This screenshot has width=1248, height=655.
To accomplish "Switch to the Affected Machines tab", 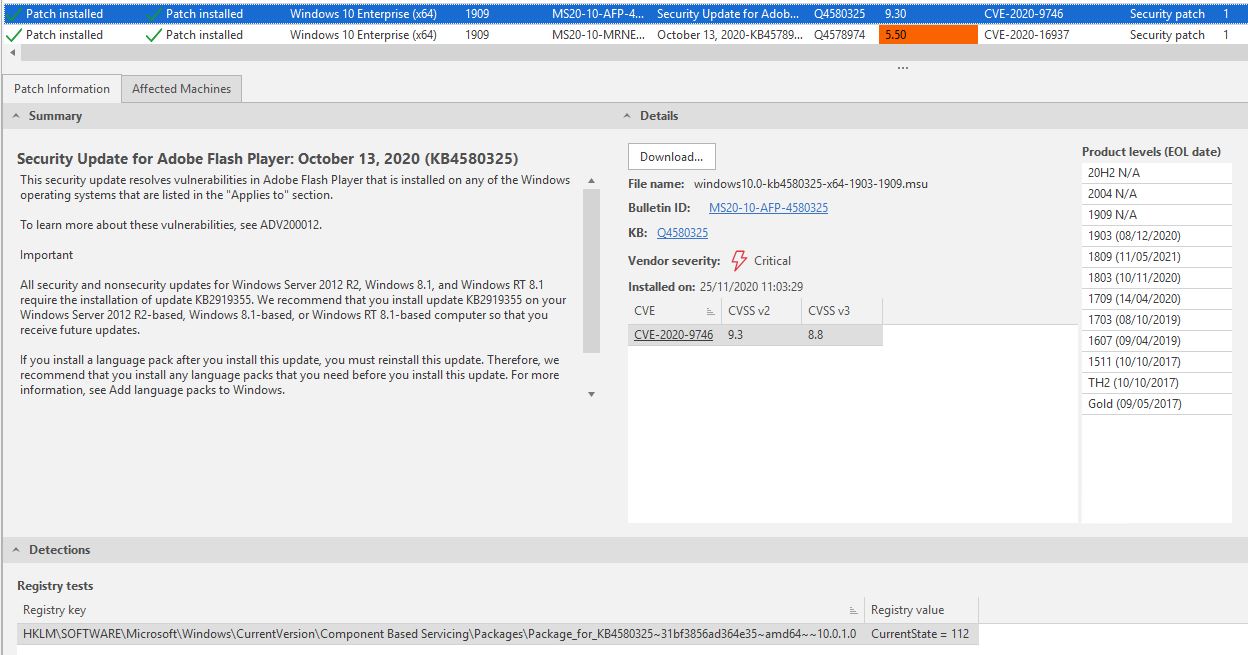I will 181,89.
